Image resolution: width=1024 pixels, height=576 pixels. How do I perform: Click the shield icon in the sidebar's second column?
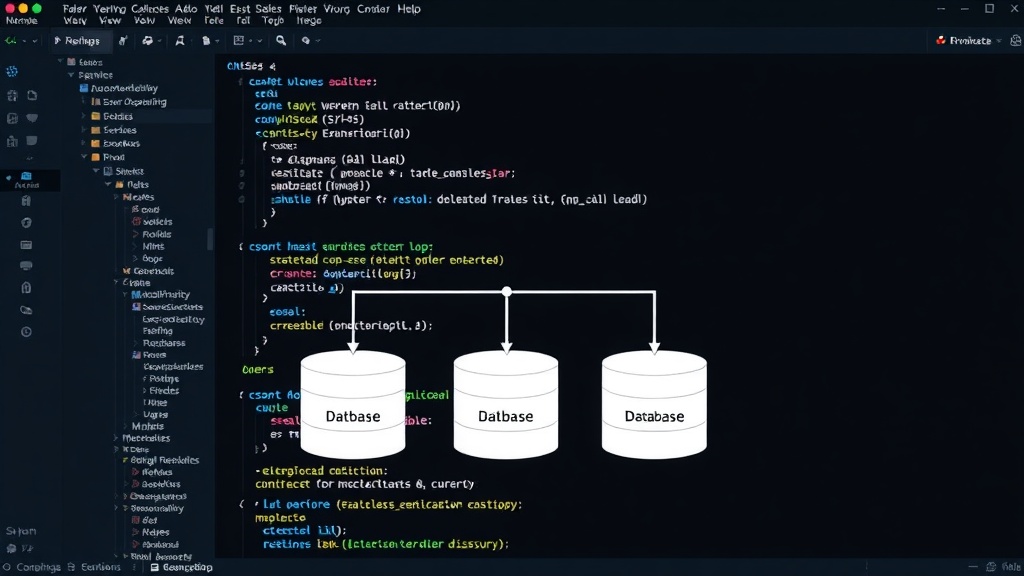tap(32, 118)
